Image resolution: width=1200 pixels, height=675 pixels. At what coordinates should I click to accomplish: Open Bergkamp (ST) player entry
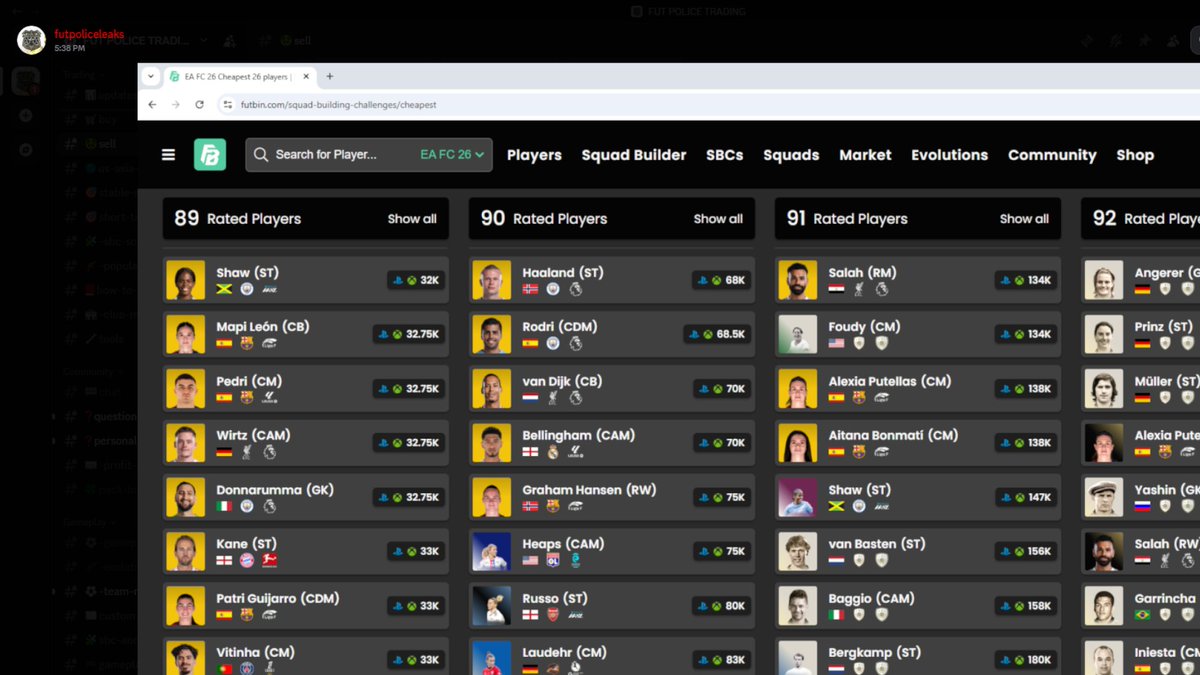coord(917,656)
